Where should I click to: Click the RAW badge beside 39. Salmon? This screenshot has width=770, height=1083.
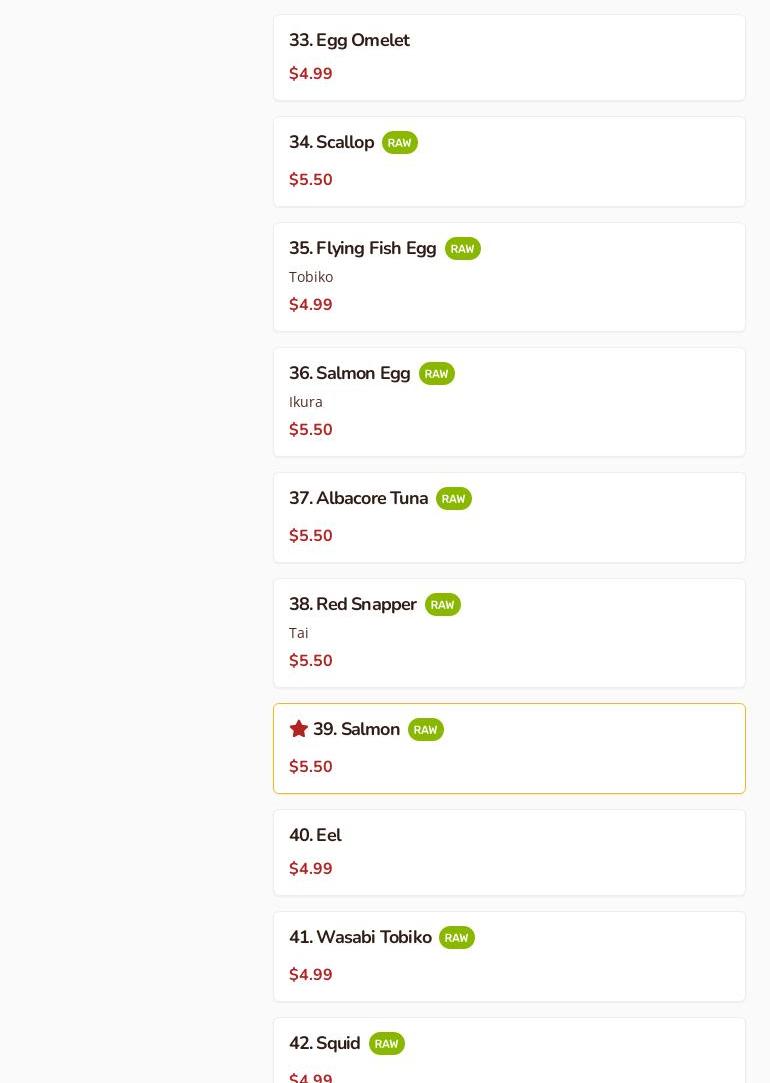pyautogui.click(x=425, y=730)
